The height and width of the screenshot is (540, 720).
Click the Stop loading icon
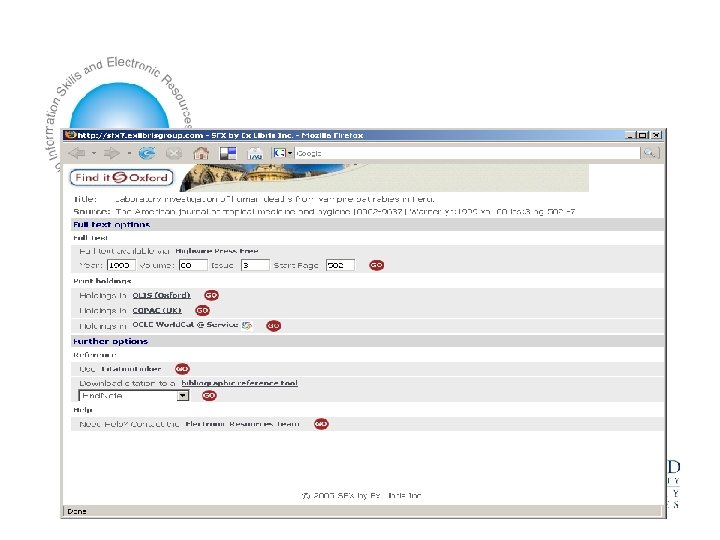tap(174, 153)
